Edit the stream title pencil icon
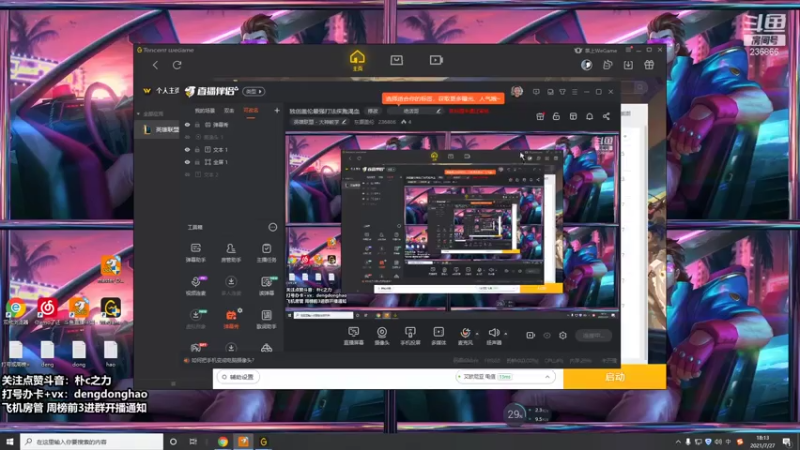The width and height of the screenshot is (800, 450). coord(438,111)
